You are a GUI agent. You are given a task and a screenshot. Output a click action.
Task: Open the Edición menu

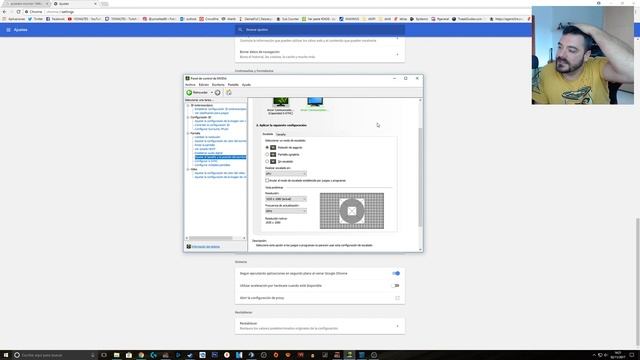pos(203,85)
